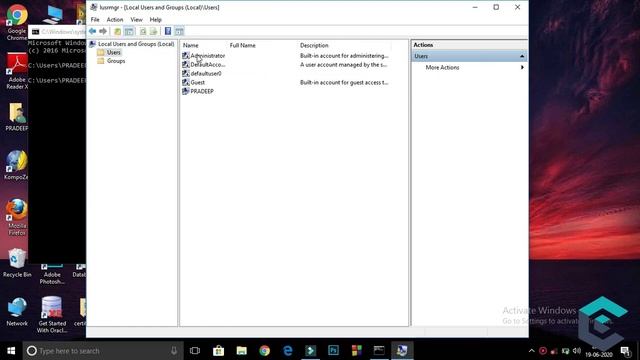
Task: Open File Explorer from the taskbar
Action: coord(242,351)
